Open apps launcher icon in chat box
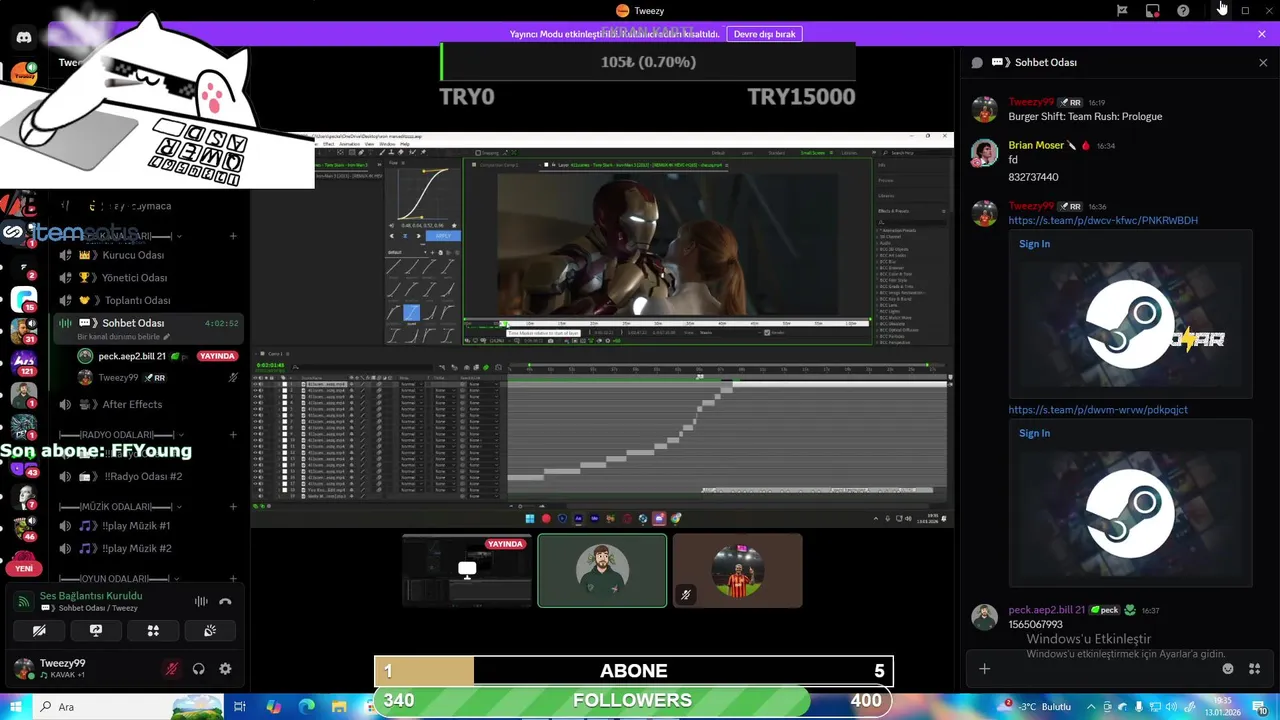The height and width of the screenshot is (720, 1280). 1254,669
